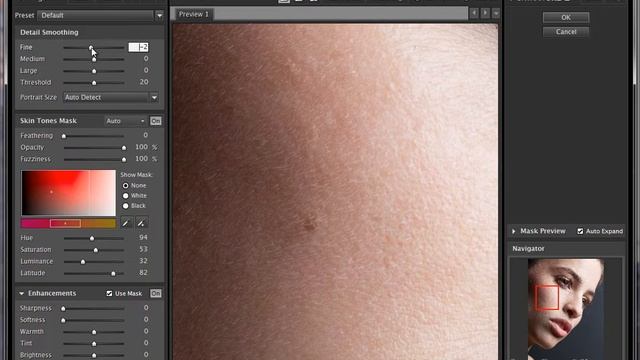Click the eyedropper add-to-mask tool
640x360 pixels.
(x=141, y=223)
